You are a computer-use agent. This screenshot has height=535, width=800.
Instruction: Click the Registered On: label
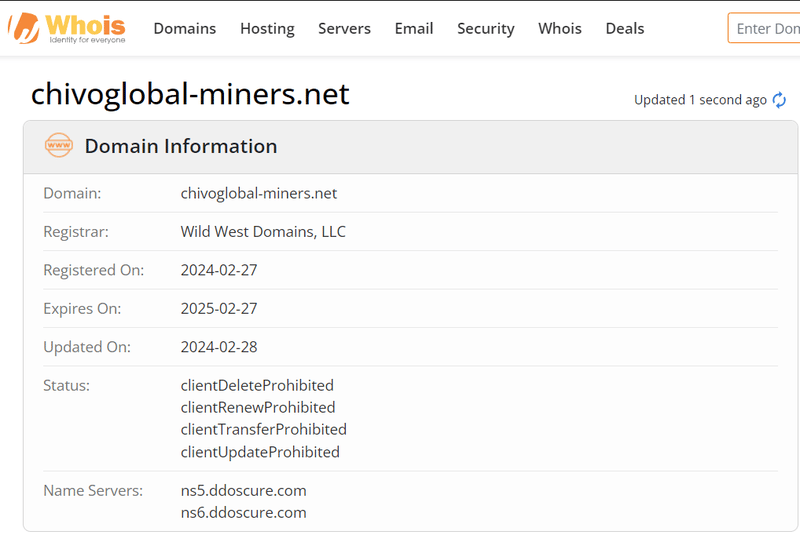coord(94,270)
